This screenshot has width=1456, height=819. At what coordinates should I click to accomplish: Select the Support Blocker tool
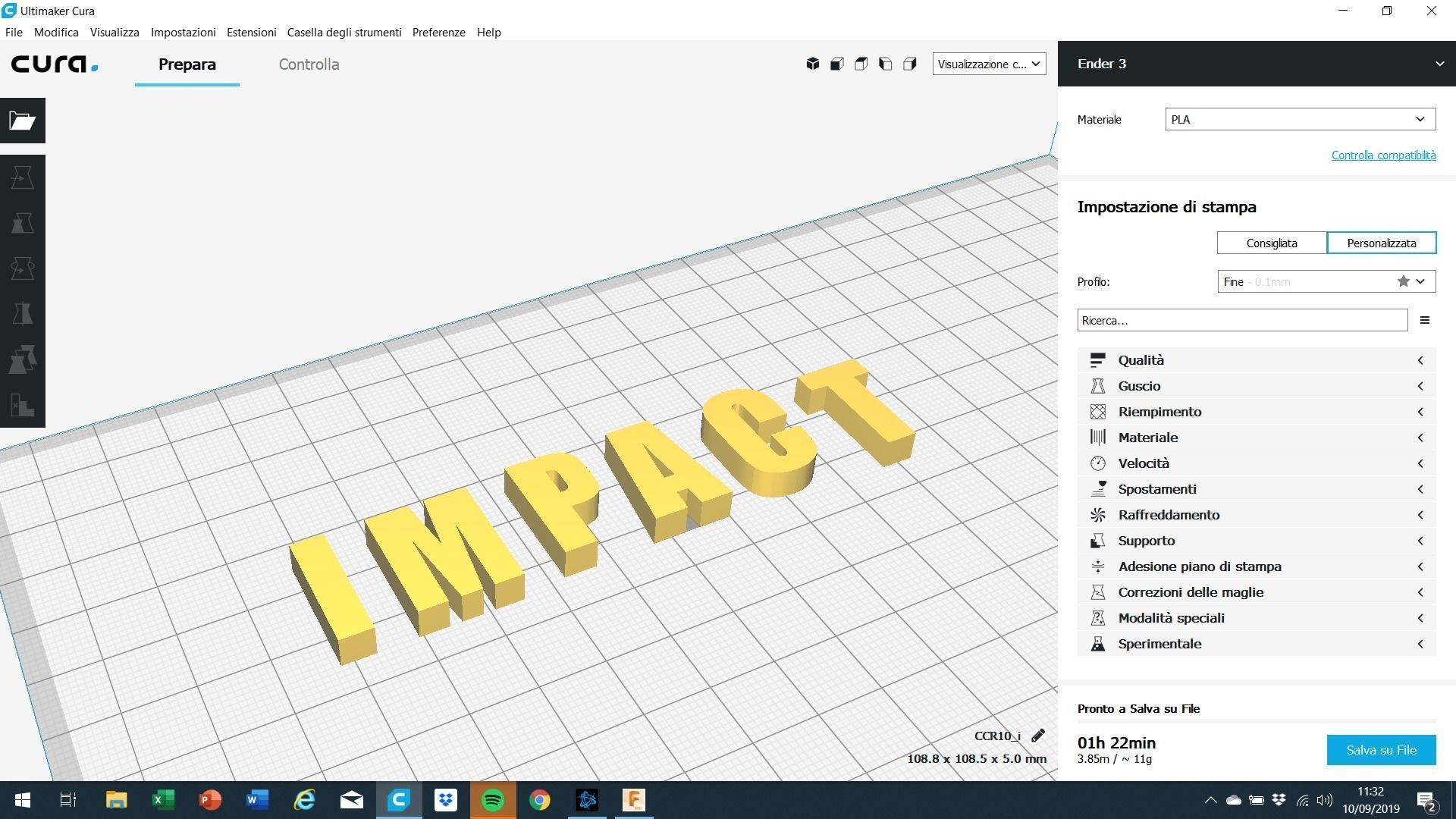coord(23,405)
